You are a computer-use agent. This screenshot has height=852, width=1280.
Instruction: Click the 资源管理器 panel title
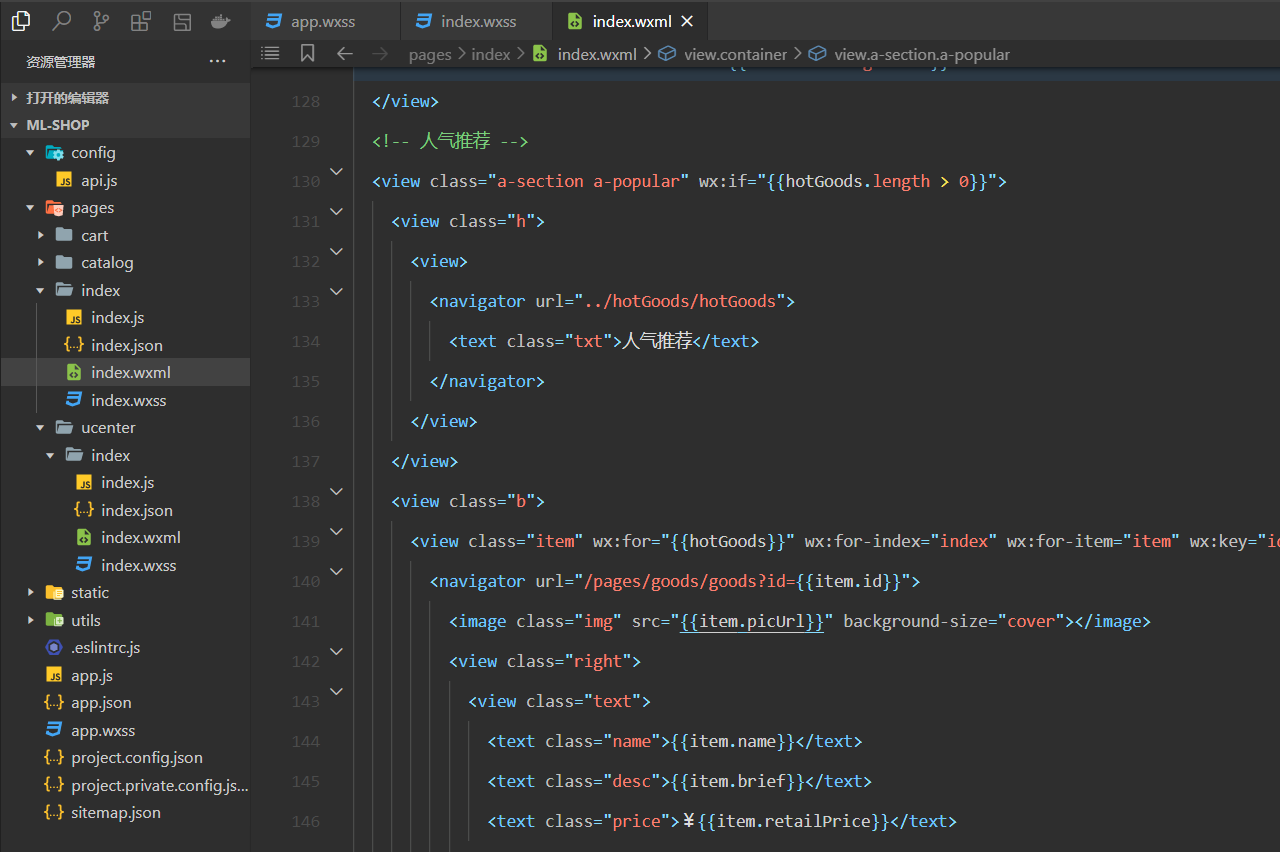[61, 62]
